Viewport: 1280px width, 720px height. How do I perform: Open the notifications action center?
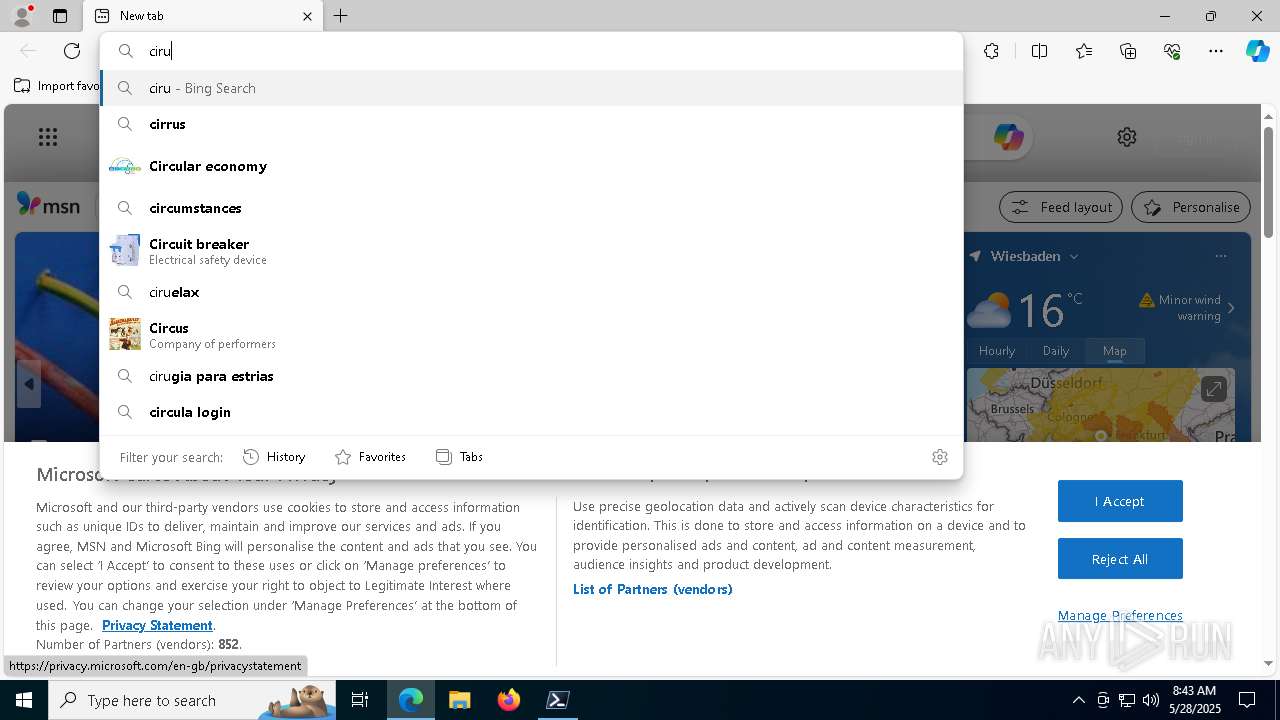pyautogui.click(x=1247, y=700)
